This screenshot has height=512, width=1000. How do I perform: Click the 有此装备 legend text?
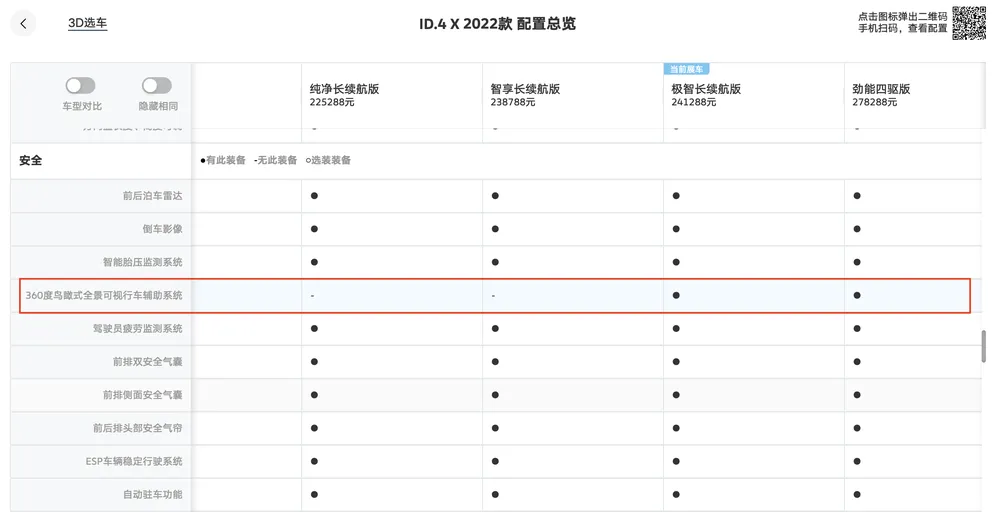pyautogui.click(x=226, y=160)
